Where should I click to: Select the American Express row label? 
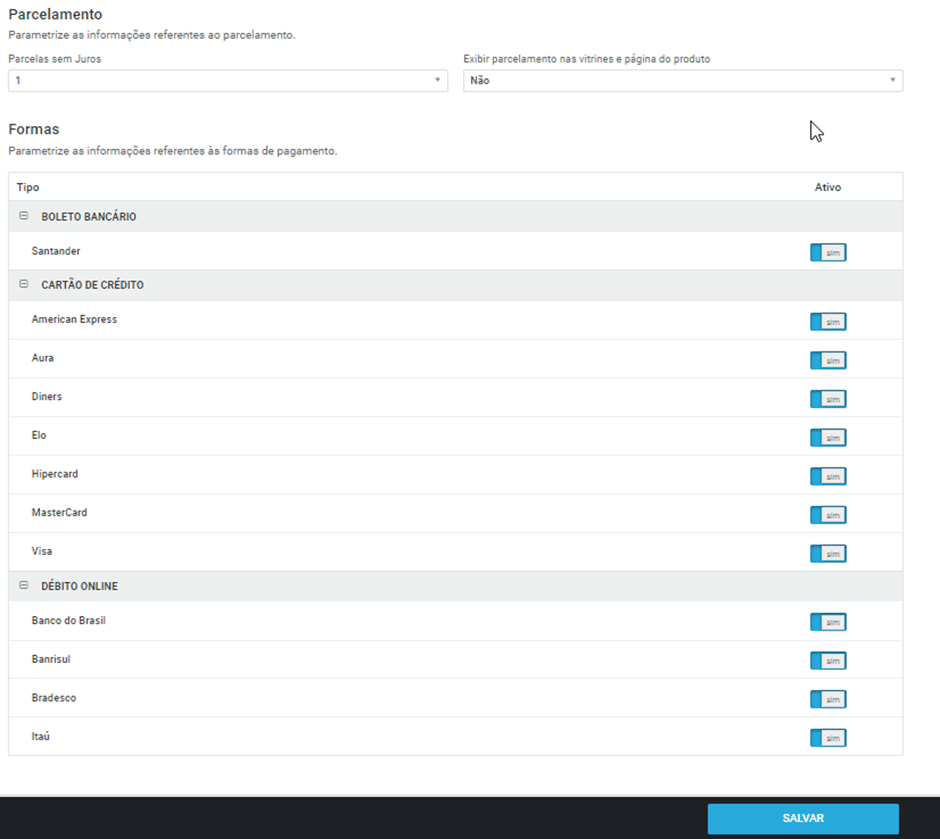pyautogui.click(x=74, y=319)
